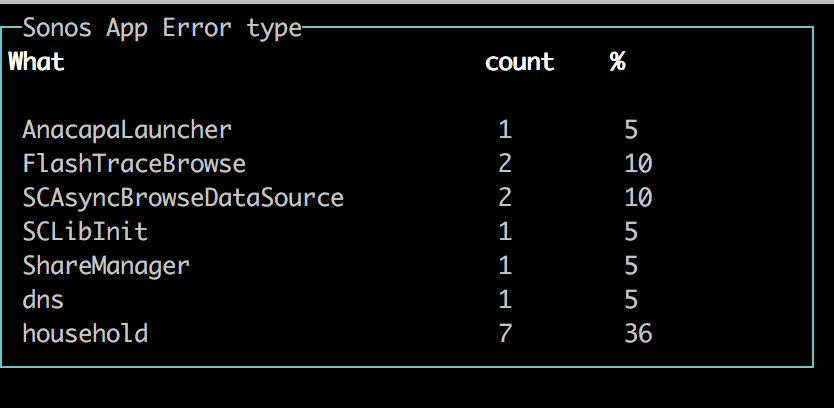Select the count value for dns

(505, 300)
